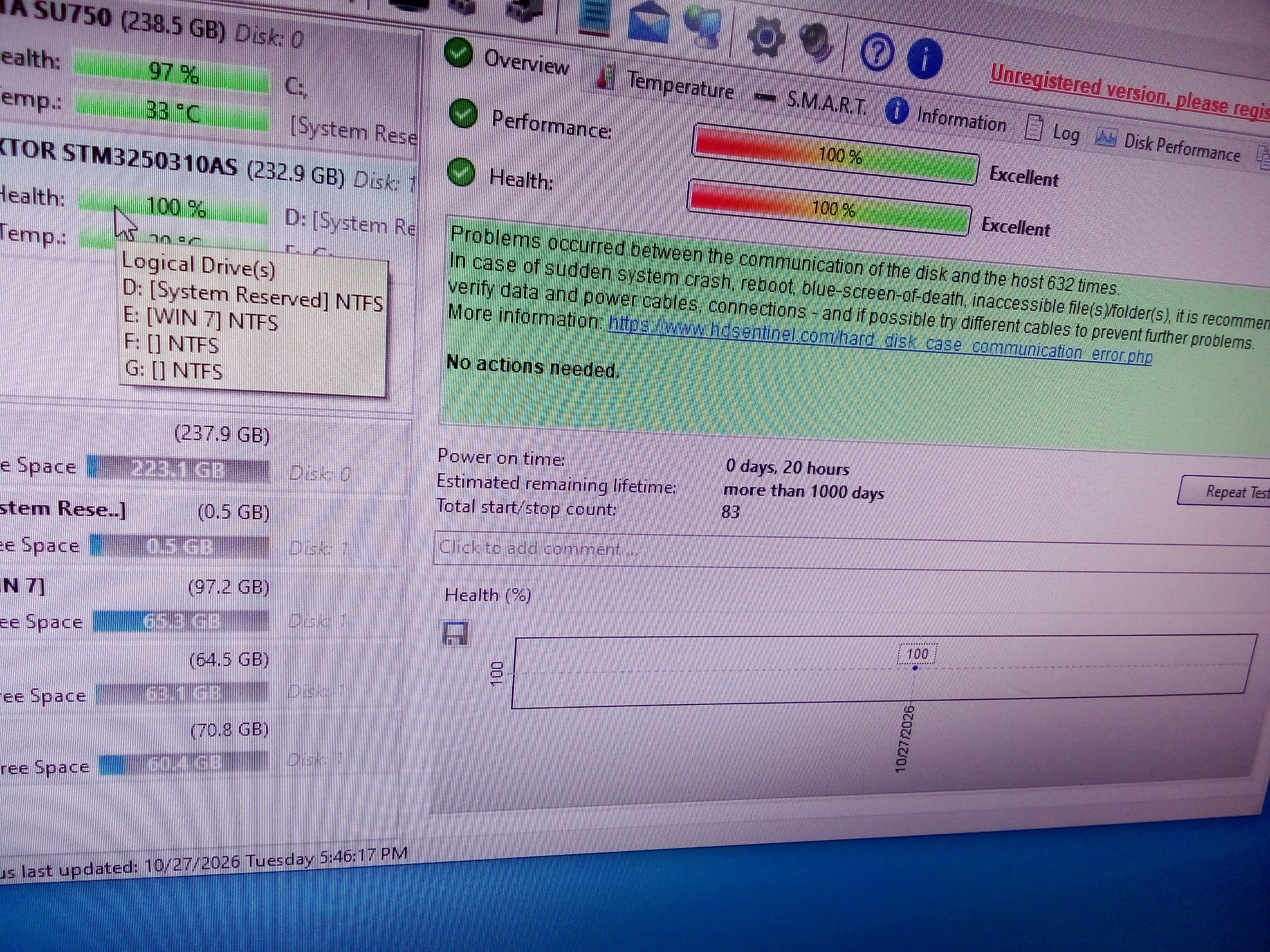
Task: Click the 'Health (%)' graph heading
Action: [x=488, y=595]
